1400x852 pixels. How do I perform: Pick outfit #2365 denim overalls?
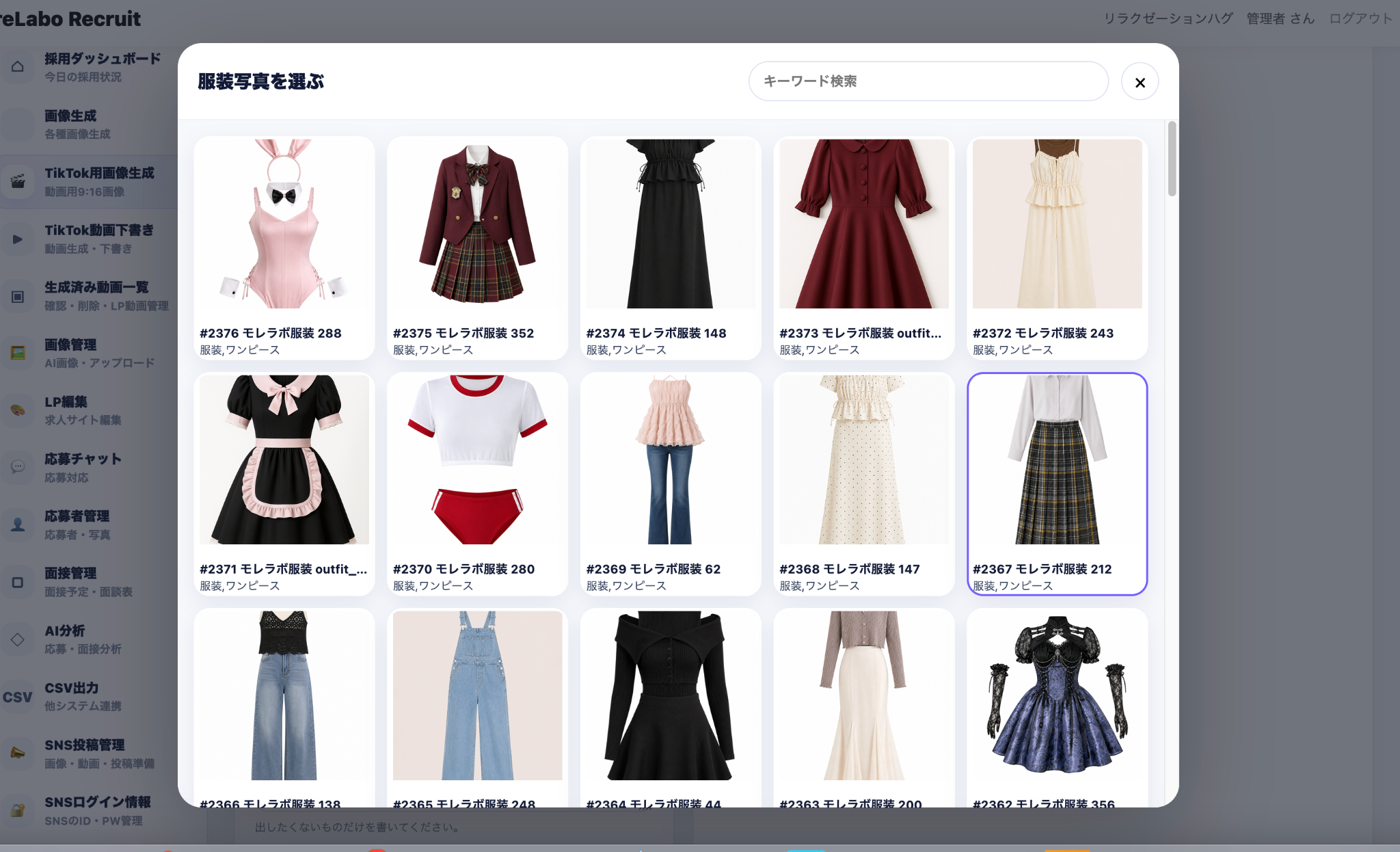point(477,708)
